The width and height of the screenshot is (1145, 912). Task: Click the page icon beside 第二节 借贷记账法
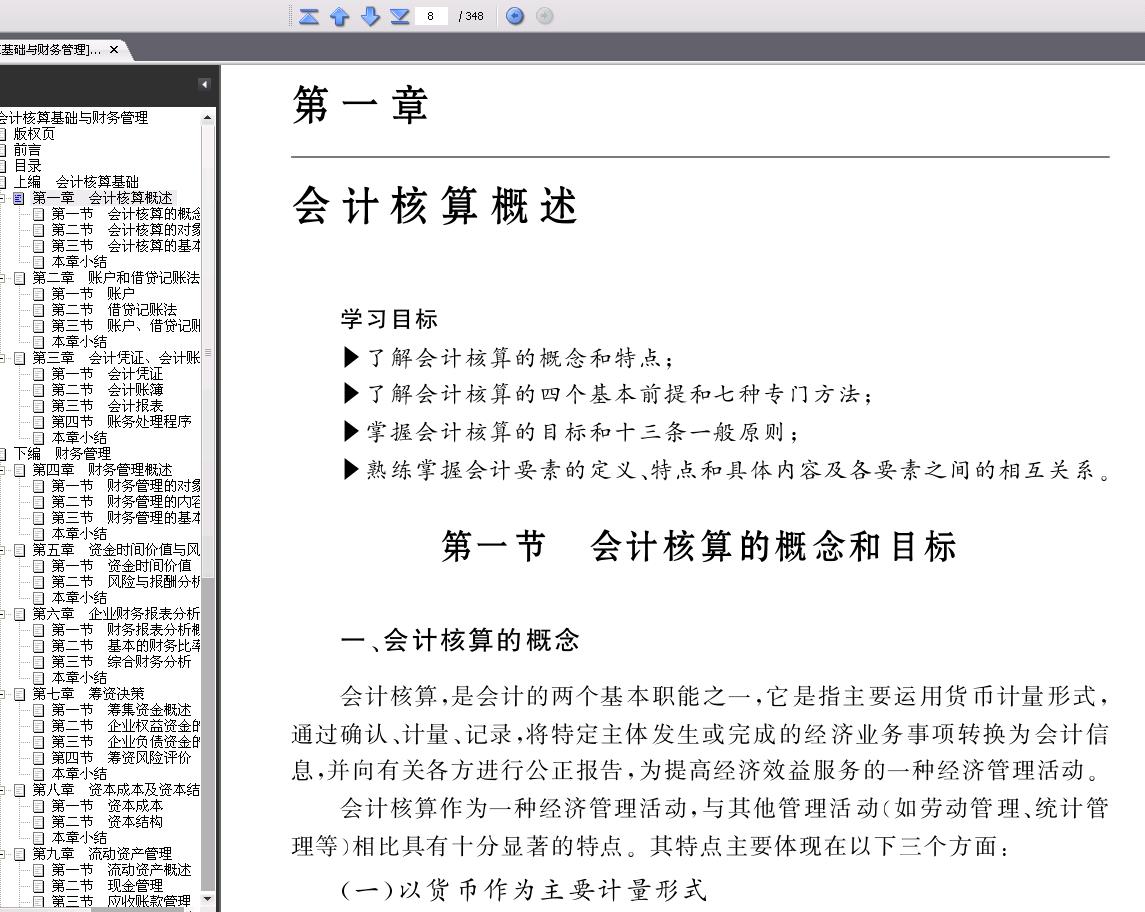[x=39, y=310]
